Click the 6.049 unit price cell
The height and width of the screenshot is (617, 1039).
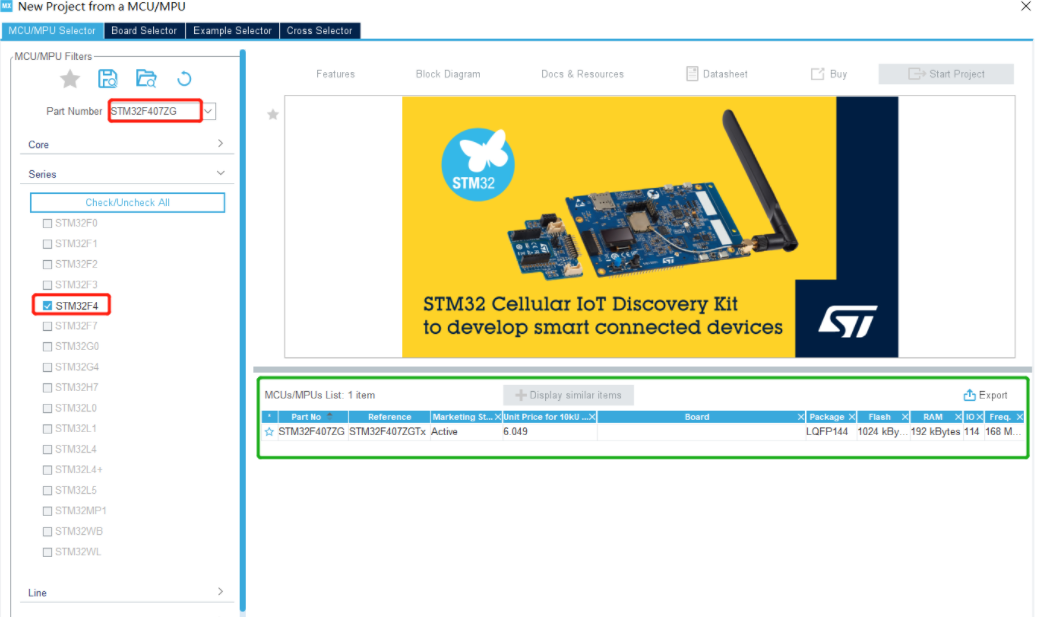[549, 431]
